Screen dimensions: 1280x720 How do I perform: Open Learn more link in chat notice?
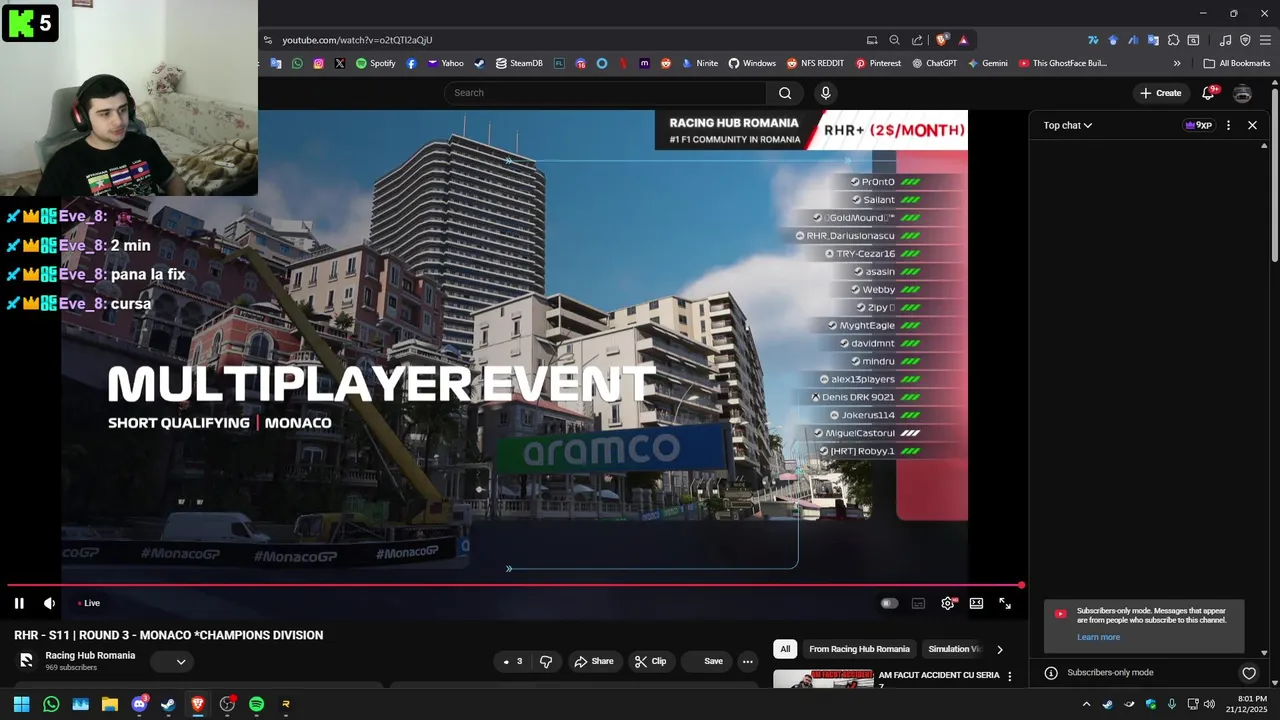click(1098, 637)
